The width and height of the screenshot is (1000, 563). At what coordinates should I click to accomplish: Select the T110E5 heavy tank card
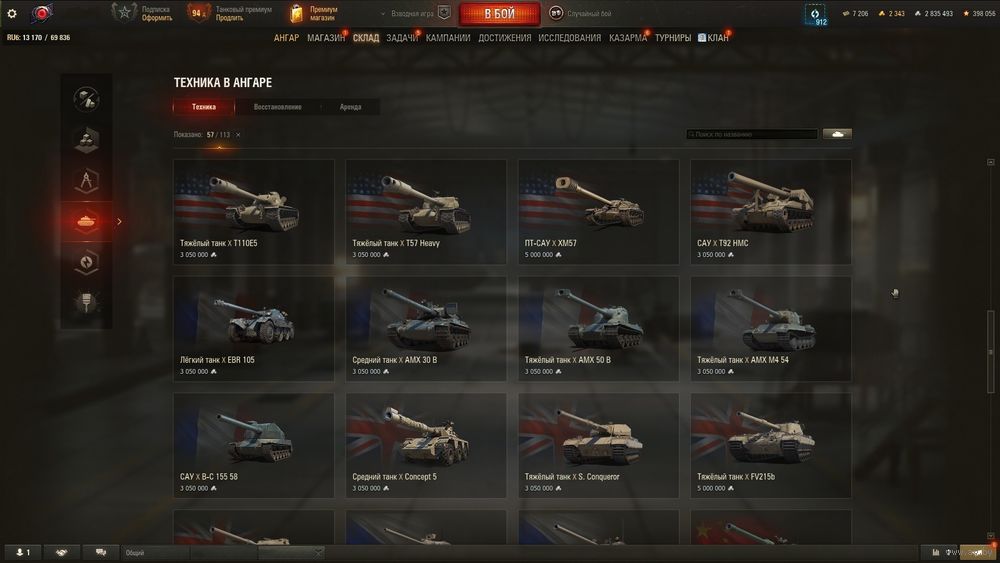click(x=254, y=212)
